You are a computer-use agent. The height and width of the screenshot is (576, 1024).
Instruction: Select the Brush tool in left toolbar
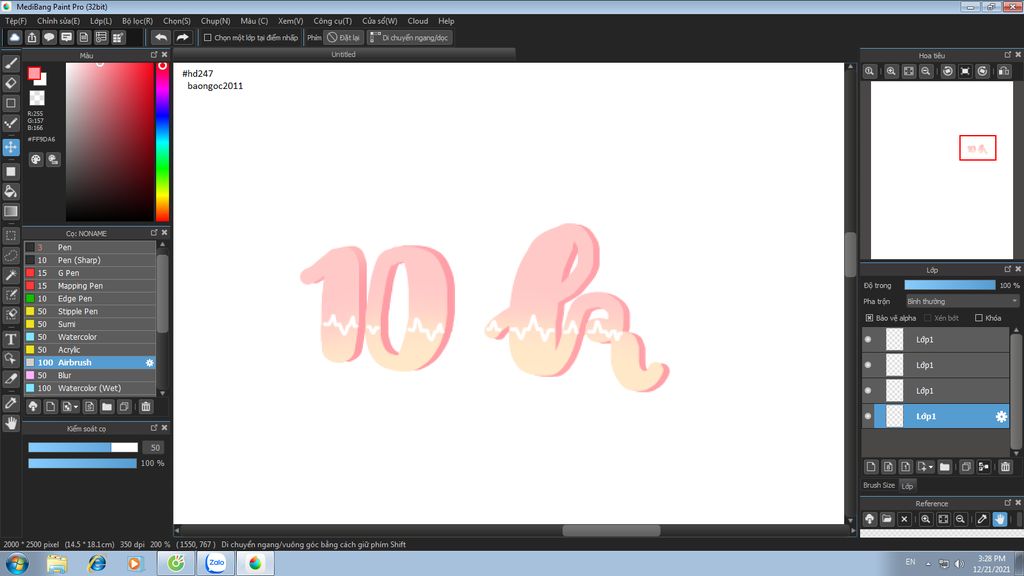(x=10, y=63)
